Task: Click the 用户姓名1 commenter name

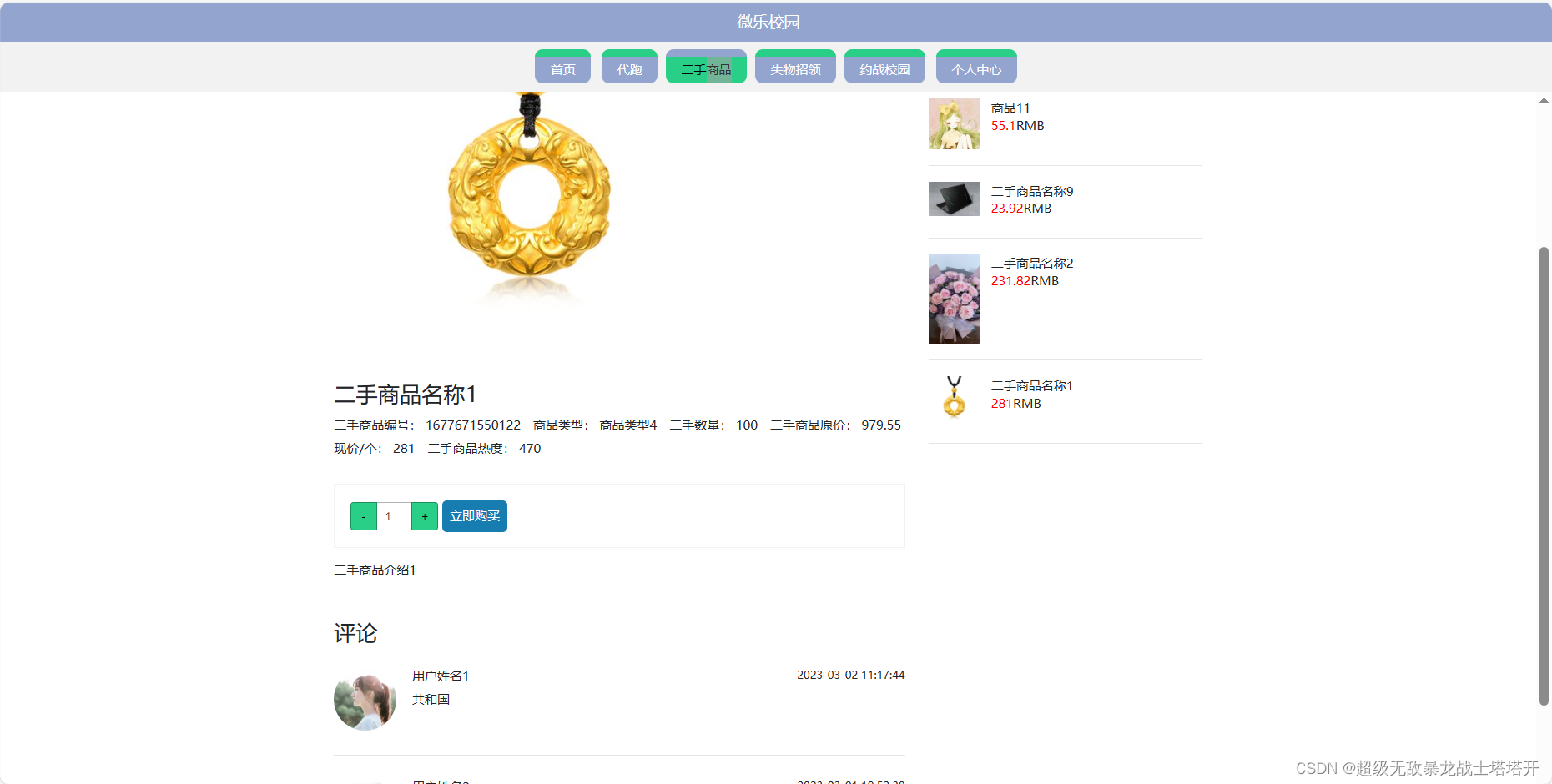Action: click(x=441, y=676)
